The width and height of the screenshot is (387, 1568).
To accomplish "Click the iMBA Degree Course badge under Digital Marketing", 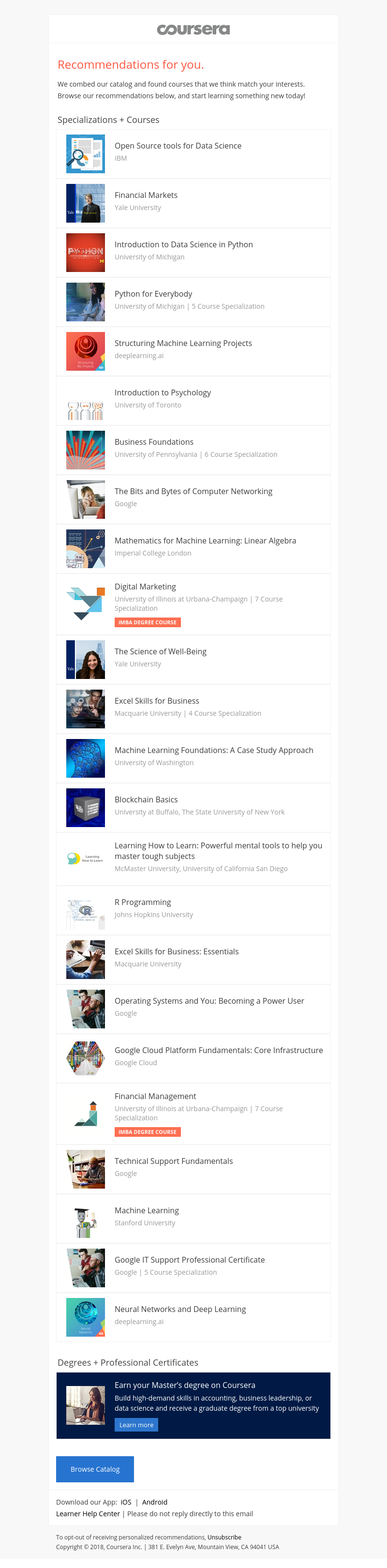I will click(148, 622).
